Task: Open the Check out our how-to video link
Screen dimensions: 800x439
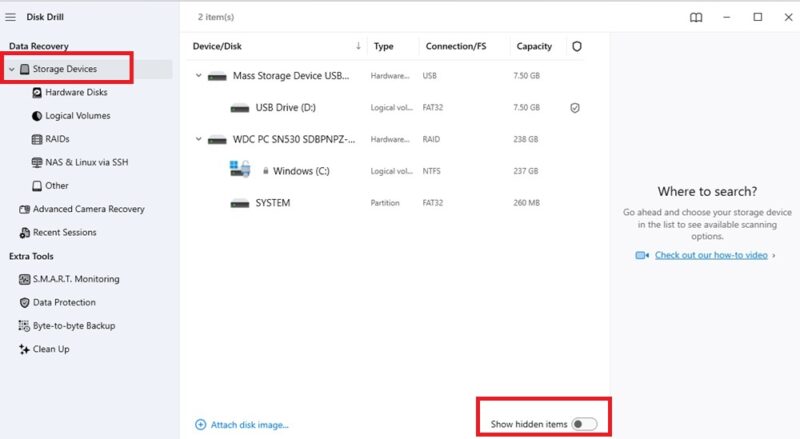Action: (710, 255)
